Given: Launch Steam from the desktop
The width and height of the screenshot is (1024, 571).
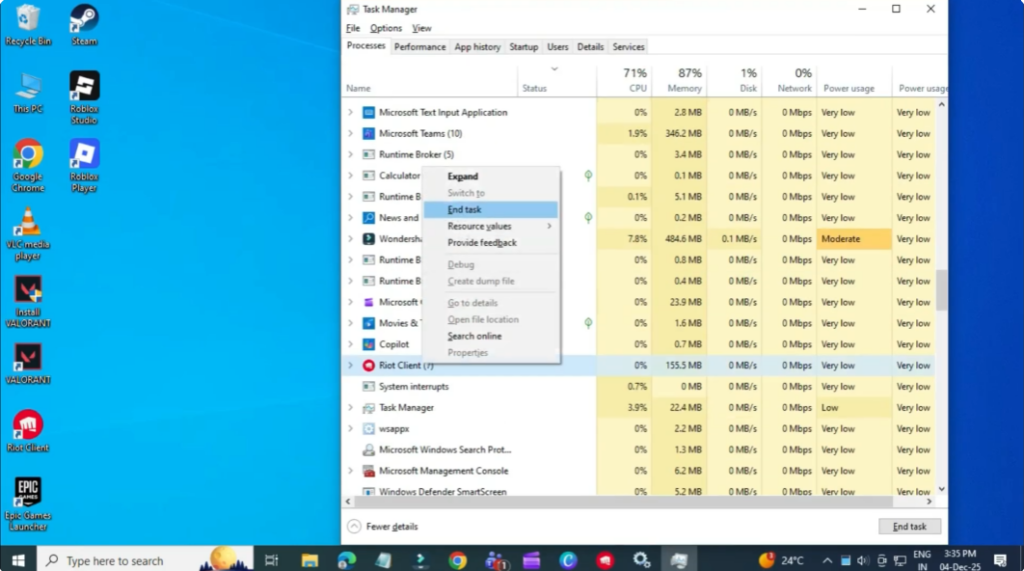Looking at the screenshot, I should point(84,25).
